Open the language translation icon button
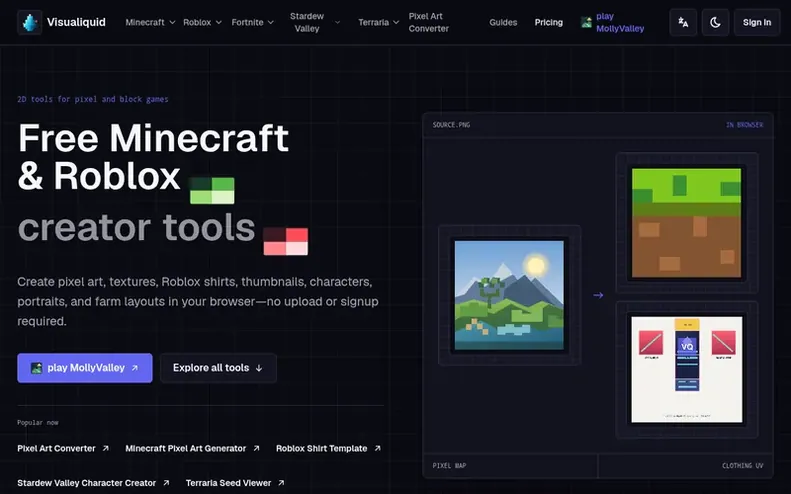Screen dimensions: 791x494 point(683,22)
